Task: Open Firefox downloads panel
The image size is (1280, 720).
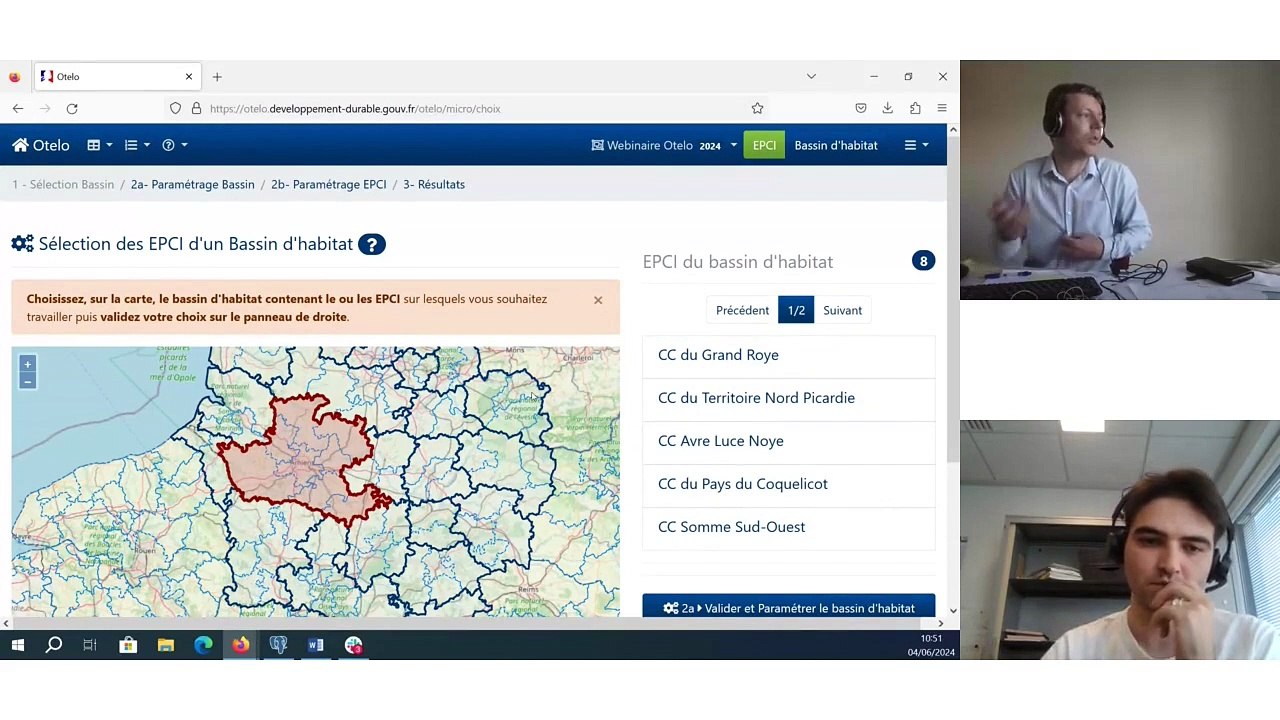Action: tap(887, 108)
